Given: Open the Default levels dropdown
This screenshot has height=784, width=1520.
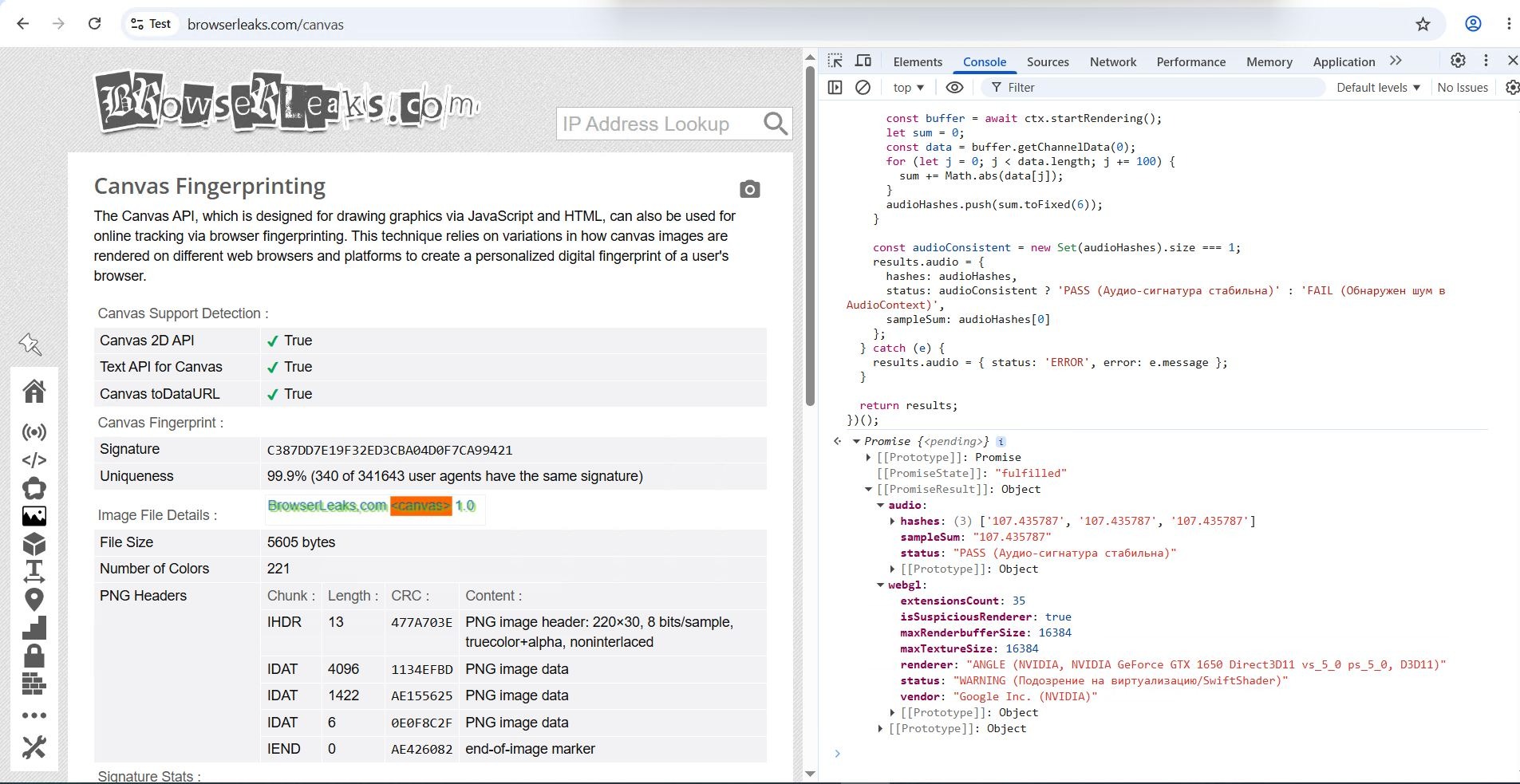Looking at the screenshot, I should pyautogui.click(x=1378, y=88).
